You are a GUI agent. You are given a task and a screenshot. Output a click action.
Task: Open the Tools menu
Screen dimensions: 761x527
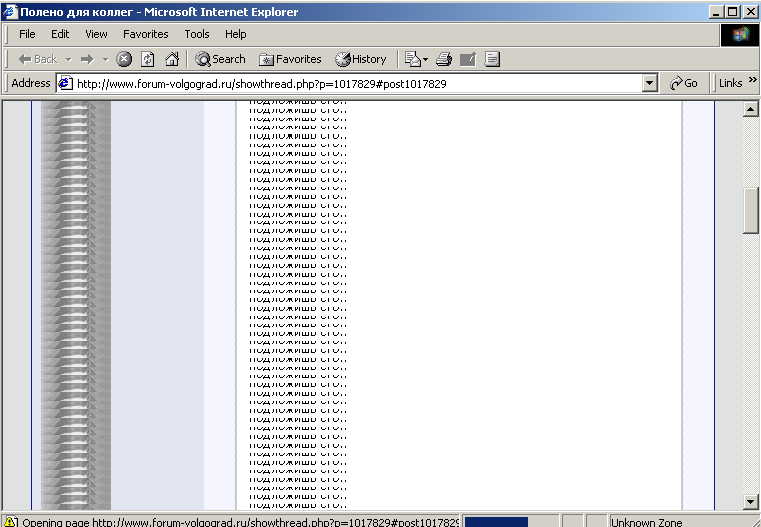click(x=197, y=34)
